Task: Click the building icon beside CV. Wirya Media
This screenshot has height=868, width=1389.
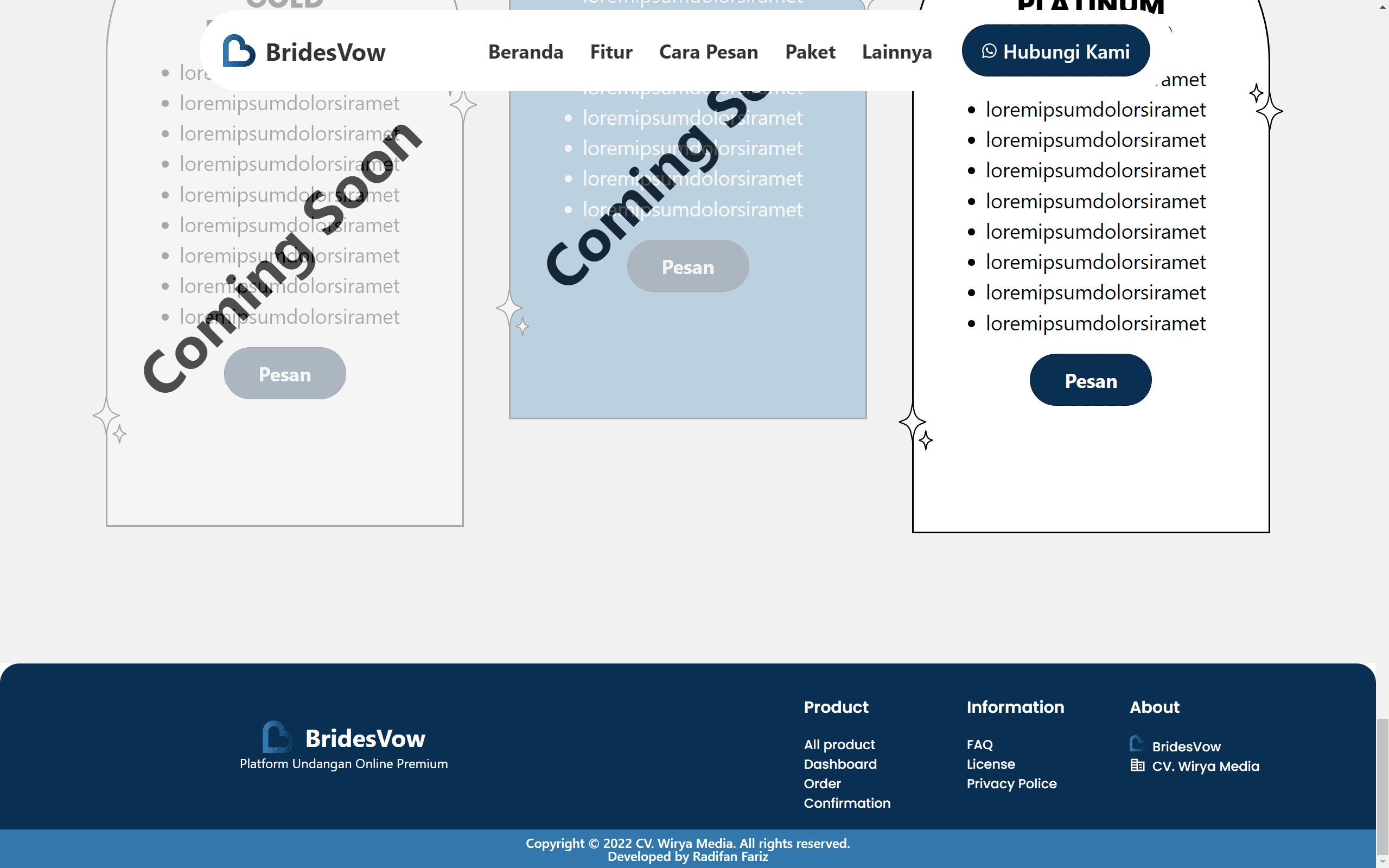Action: (1137, 765)
